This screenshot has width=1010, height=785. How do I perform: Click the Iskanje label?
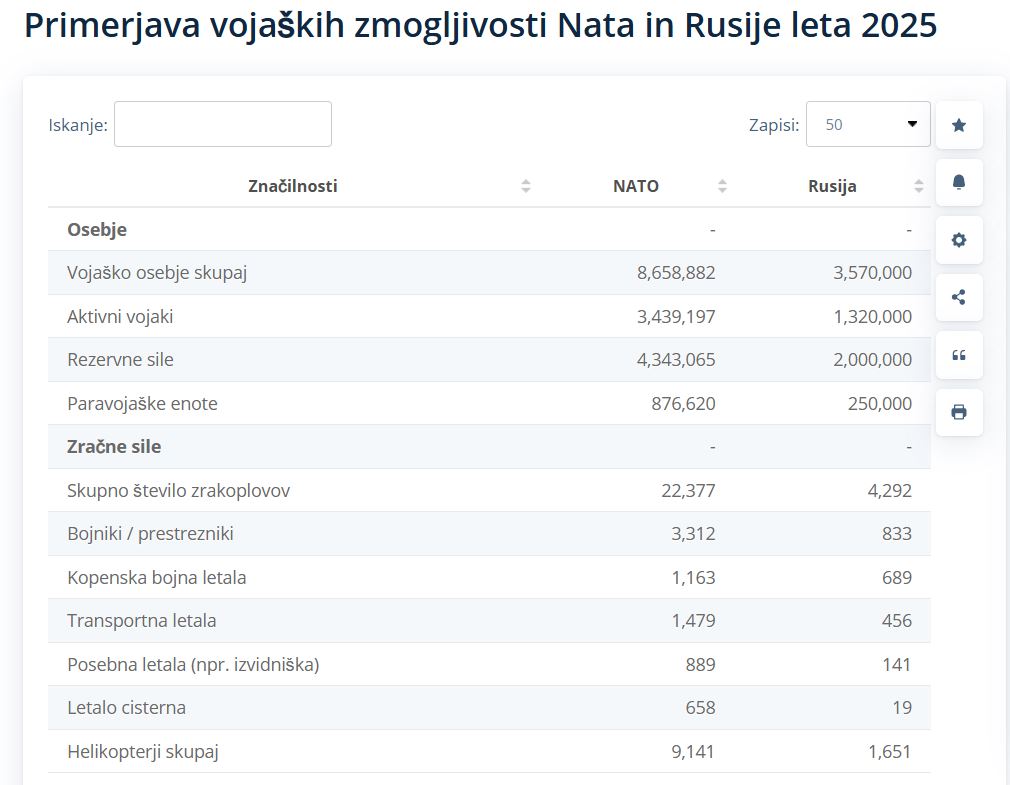(x=78, y=125)
